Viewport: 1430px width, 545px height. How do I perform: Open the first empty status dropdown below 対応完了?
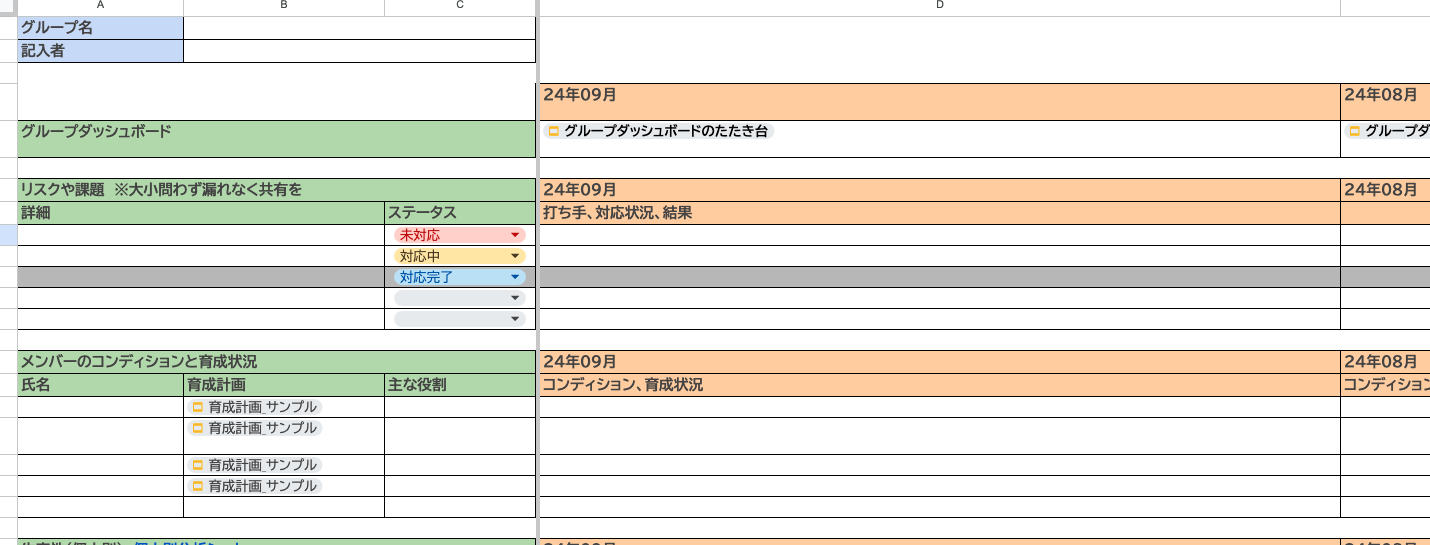click(460, 298)
